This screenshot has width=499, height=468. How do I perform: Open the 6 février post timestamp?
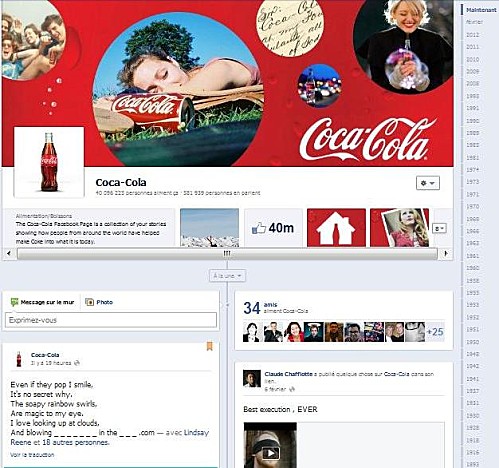(275, 389)
